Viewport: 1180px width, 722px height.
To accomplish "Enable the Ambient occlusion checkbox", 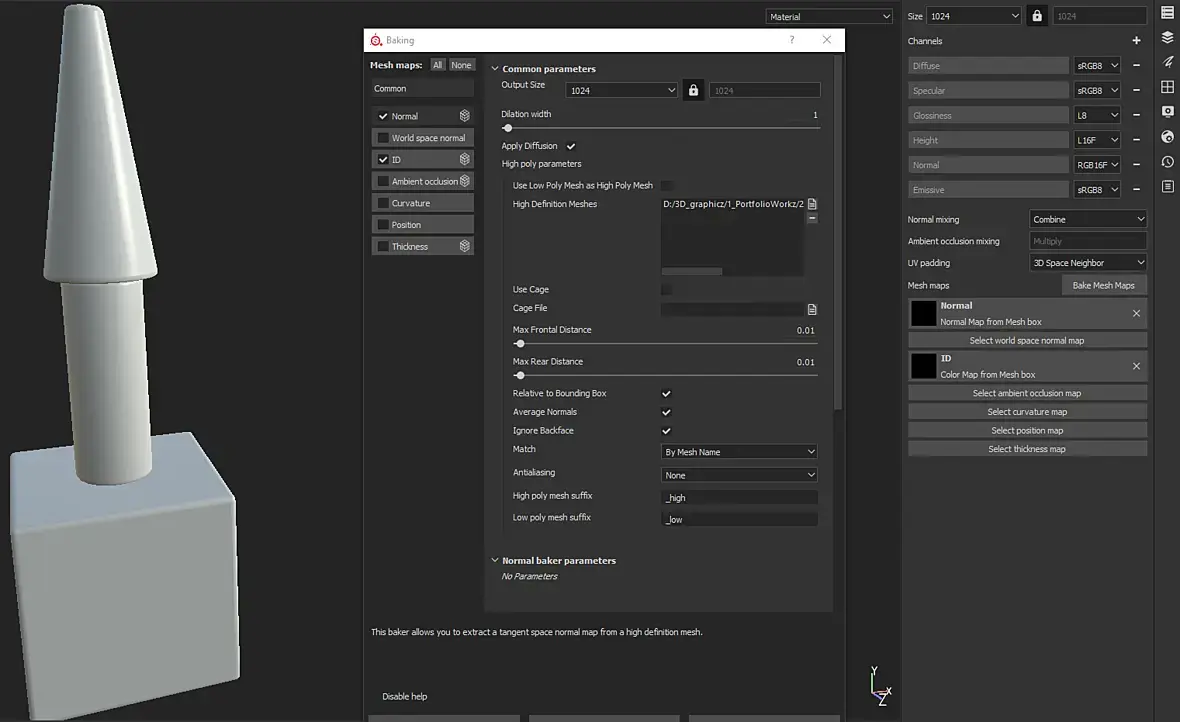I will tap(383, 181).
